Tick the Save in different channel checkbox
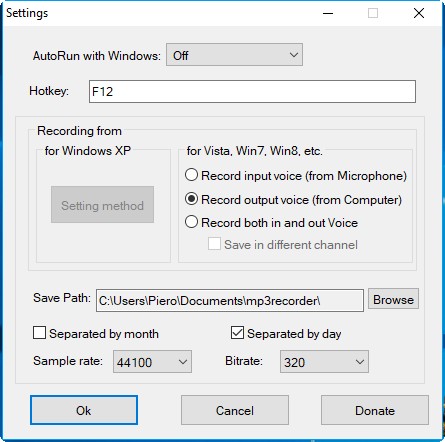This screenshot has height=442, width=445. point(214,244)
